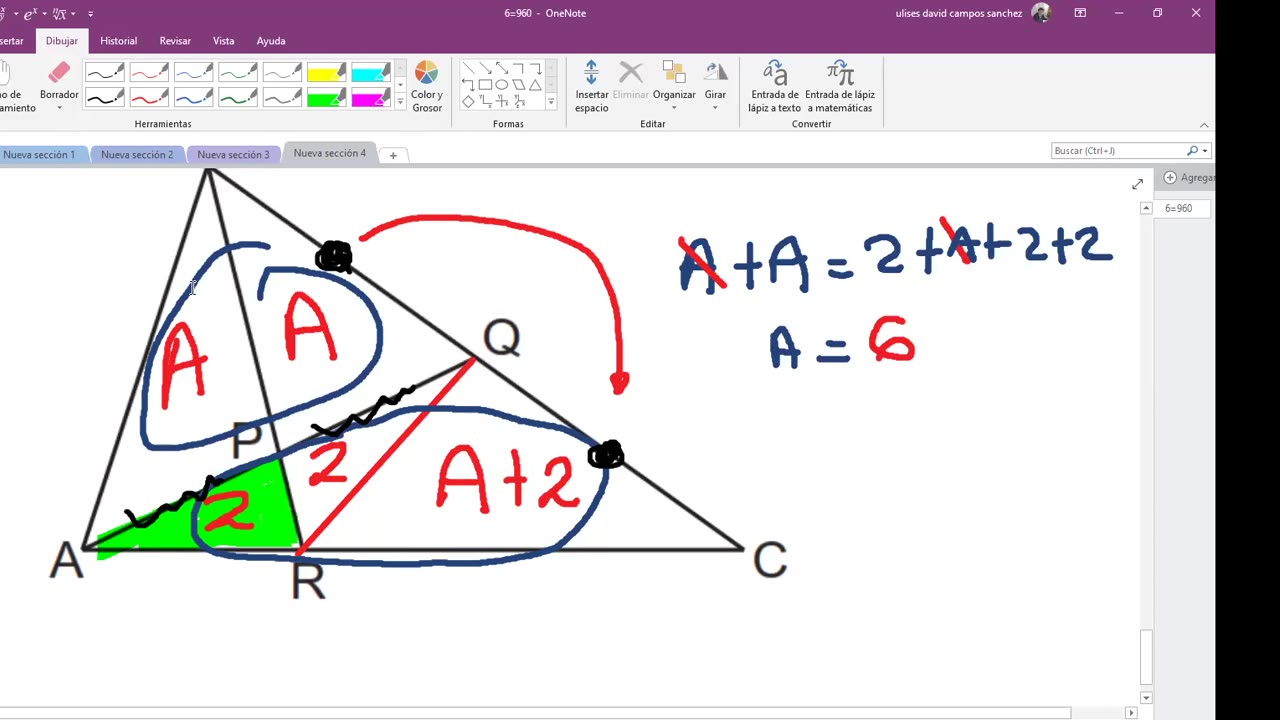1280x720 pixels.
Task: Click vertical scrollbar down arrow
Action: [1146, 698]
